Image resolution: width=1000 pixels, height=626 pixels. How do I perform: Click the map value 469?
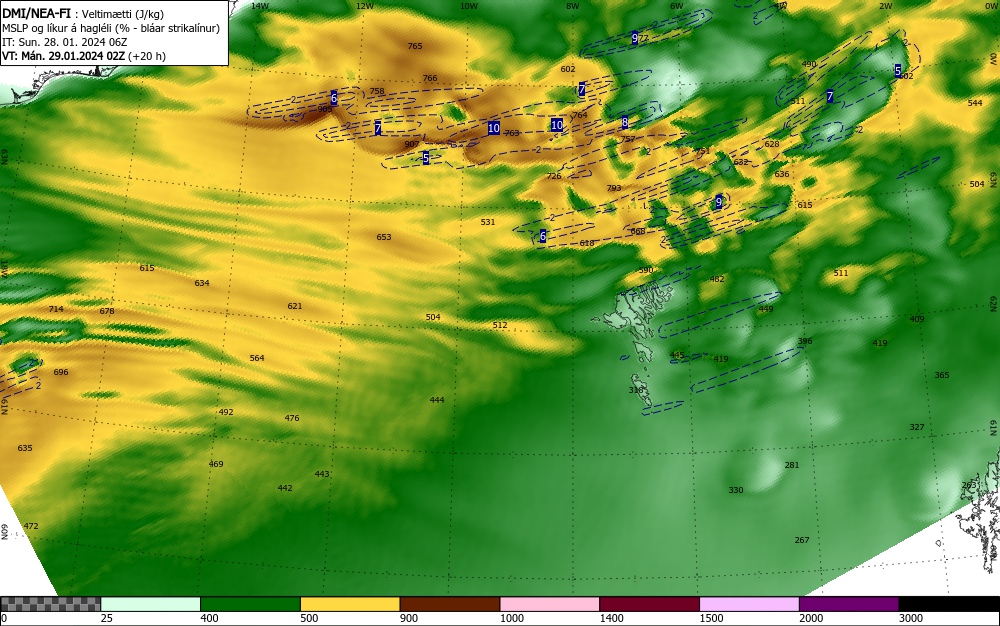pyautogui.click(x=216, y=464)
